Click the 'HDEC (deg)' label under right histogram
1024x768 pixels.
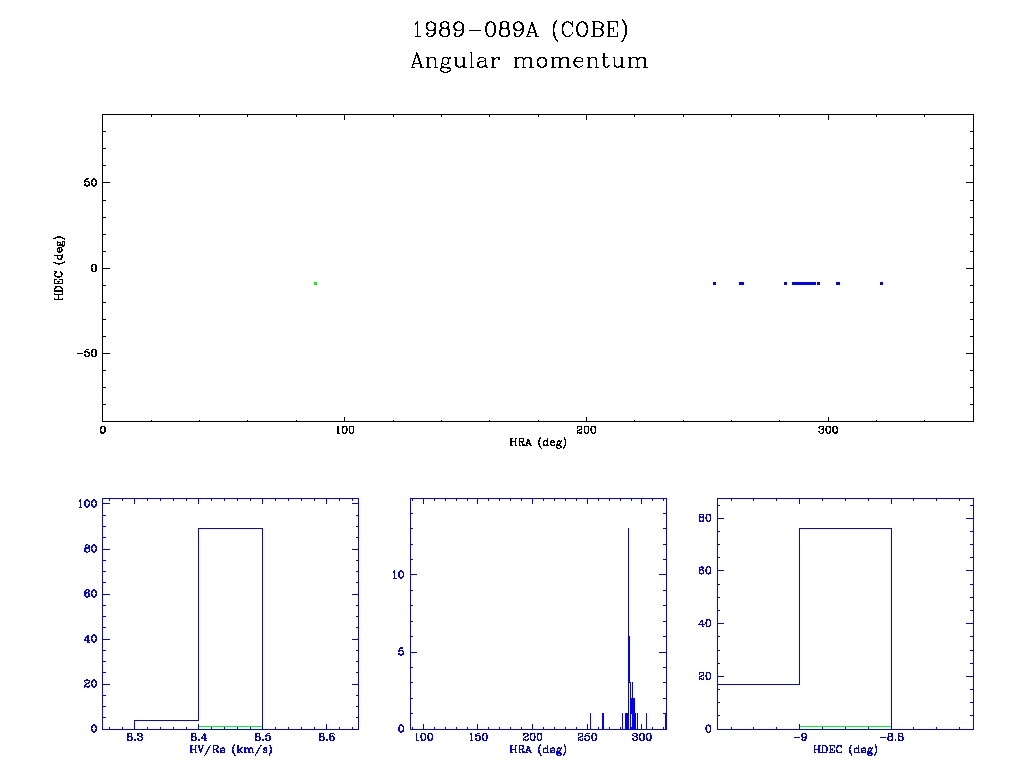845,749
